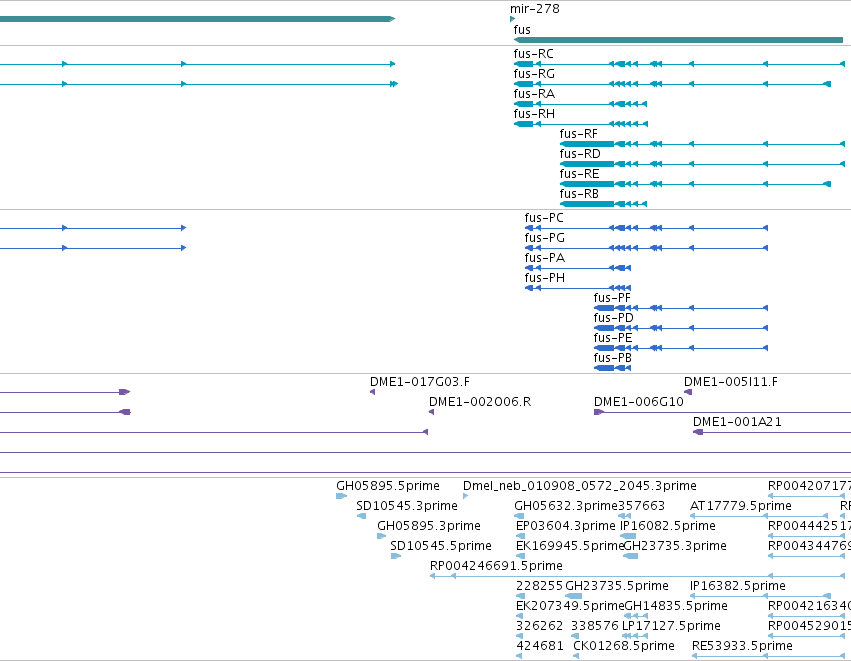The width and height of the screenshot is (851, 661).
Task: Select the fus-RH transcript
Action: pos(581,124)
